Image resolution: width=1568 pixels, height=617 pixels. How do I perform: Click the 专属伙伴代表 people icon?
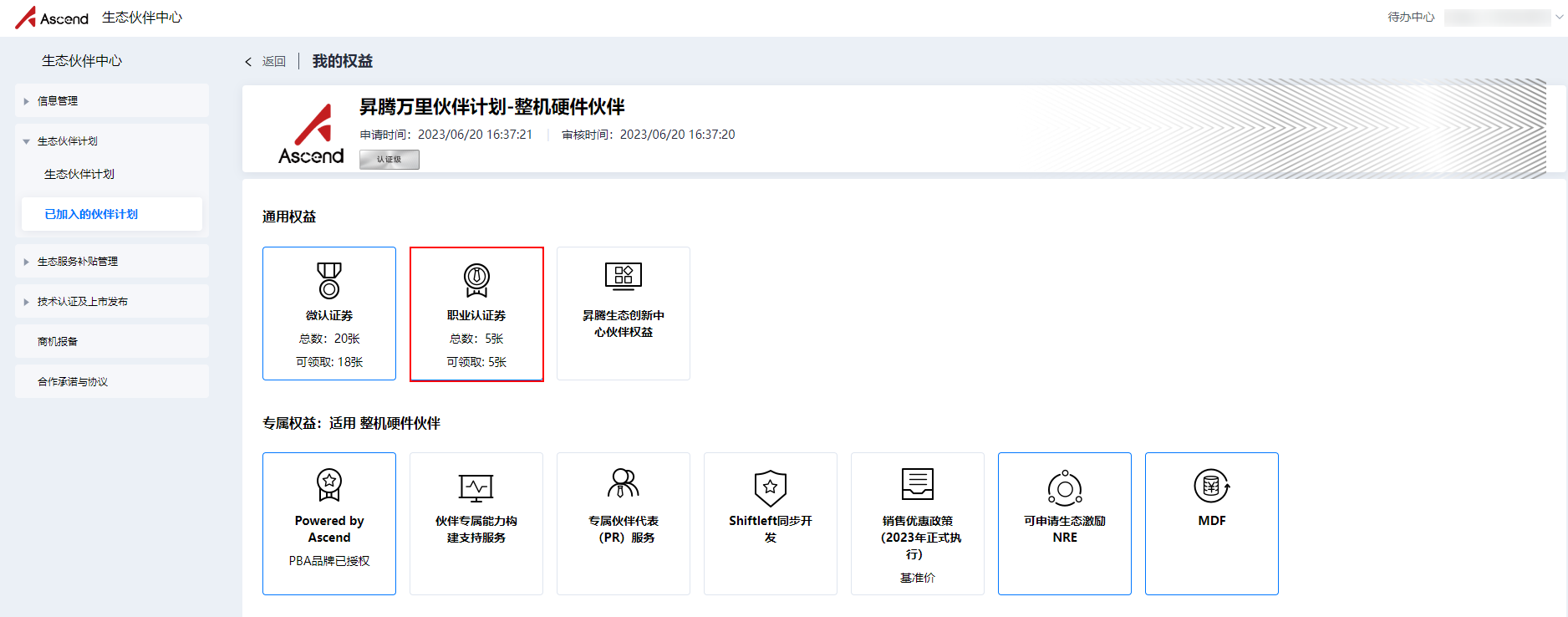click(624, 483)
